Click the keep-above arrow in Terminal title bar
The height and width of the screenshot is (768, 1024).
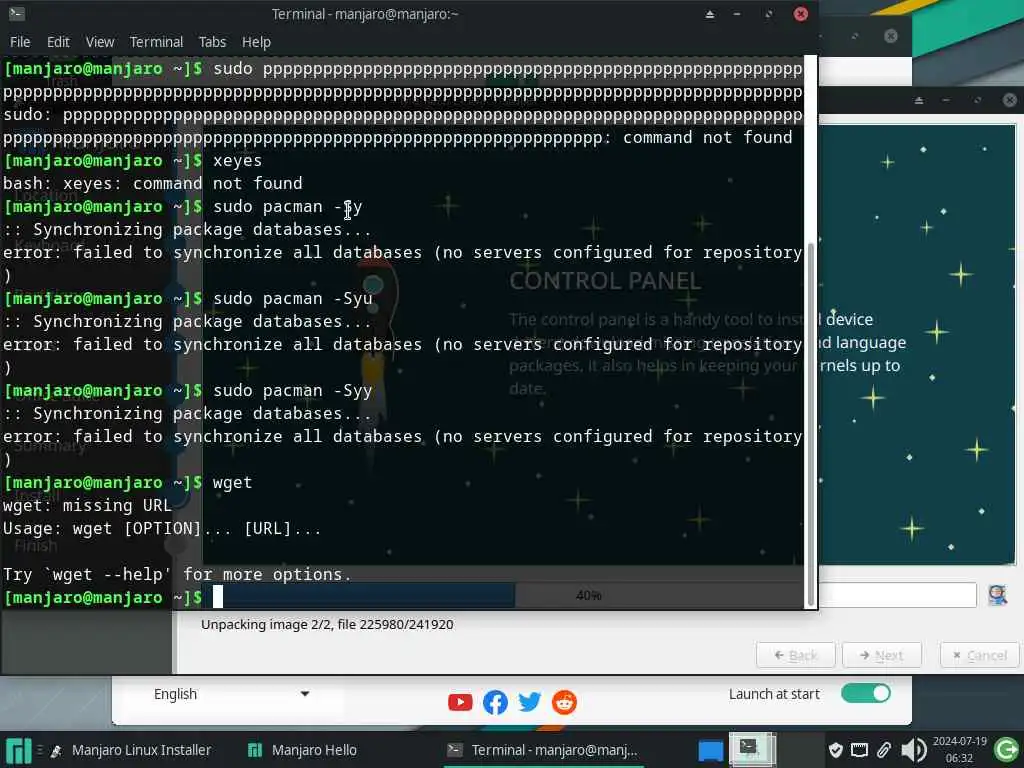click(710, 14)
